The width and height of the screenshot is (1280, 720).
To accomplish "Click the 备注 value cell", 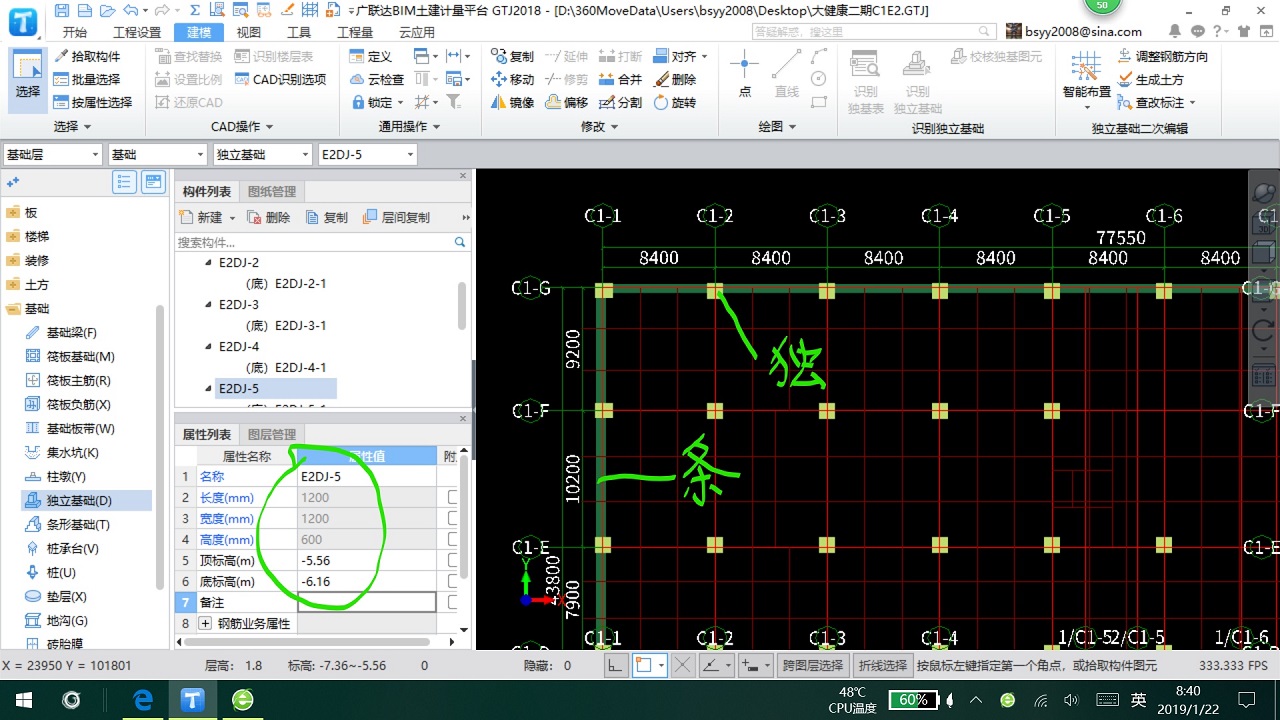I will pyautogui.click(x=367, y=602).
